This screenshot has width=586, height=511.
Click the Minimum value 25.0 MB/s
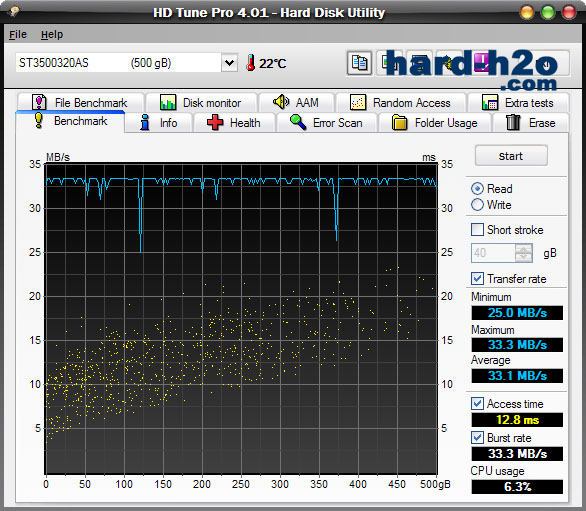pos(517,313)
